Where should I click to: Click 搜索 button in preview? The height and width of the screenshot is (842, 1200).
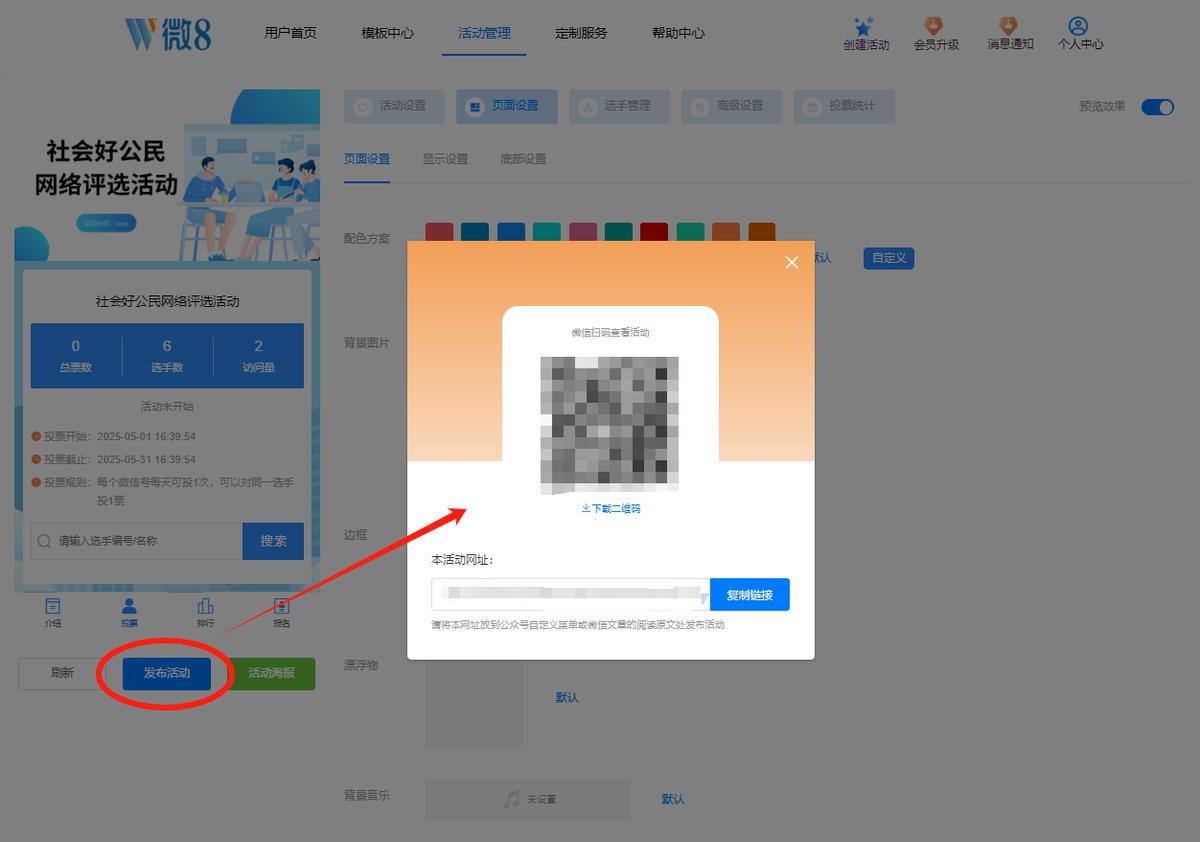point(273,541)
